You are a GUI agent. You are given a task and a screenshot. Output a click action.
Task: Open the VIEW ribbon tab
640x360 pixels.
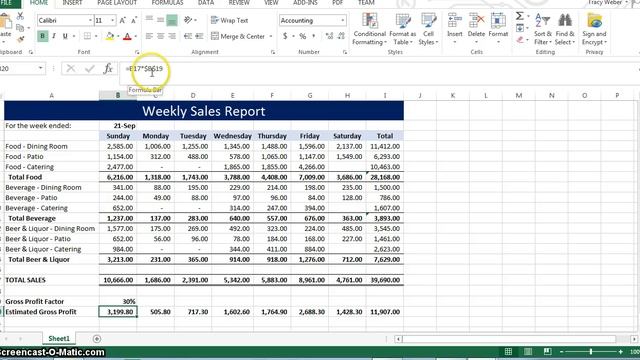coord(271,3)
